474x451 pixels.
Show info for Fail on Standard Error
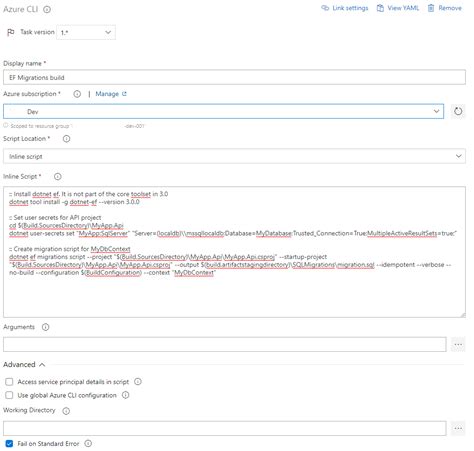88,443
